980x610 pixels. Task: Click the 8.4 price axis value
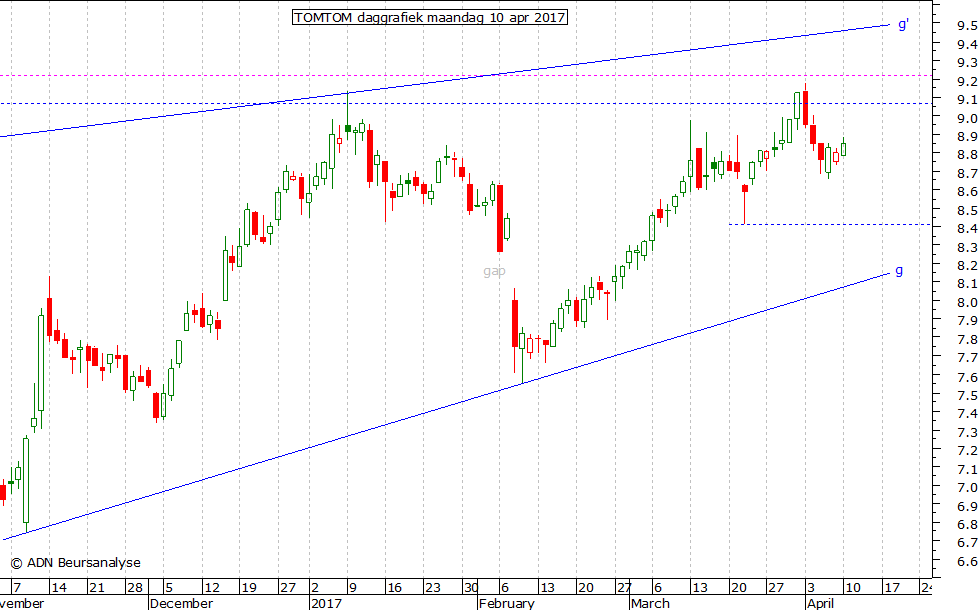(967, 229)
